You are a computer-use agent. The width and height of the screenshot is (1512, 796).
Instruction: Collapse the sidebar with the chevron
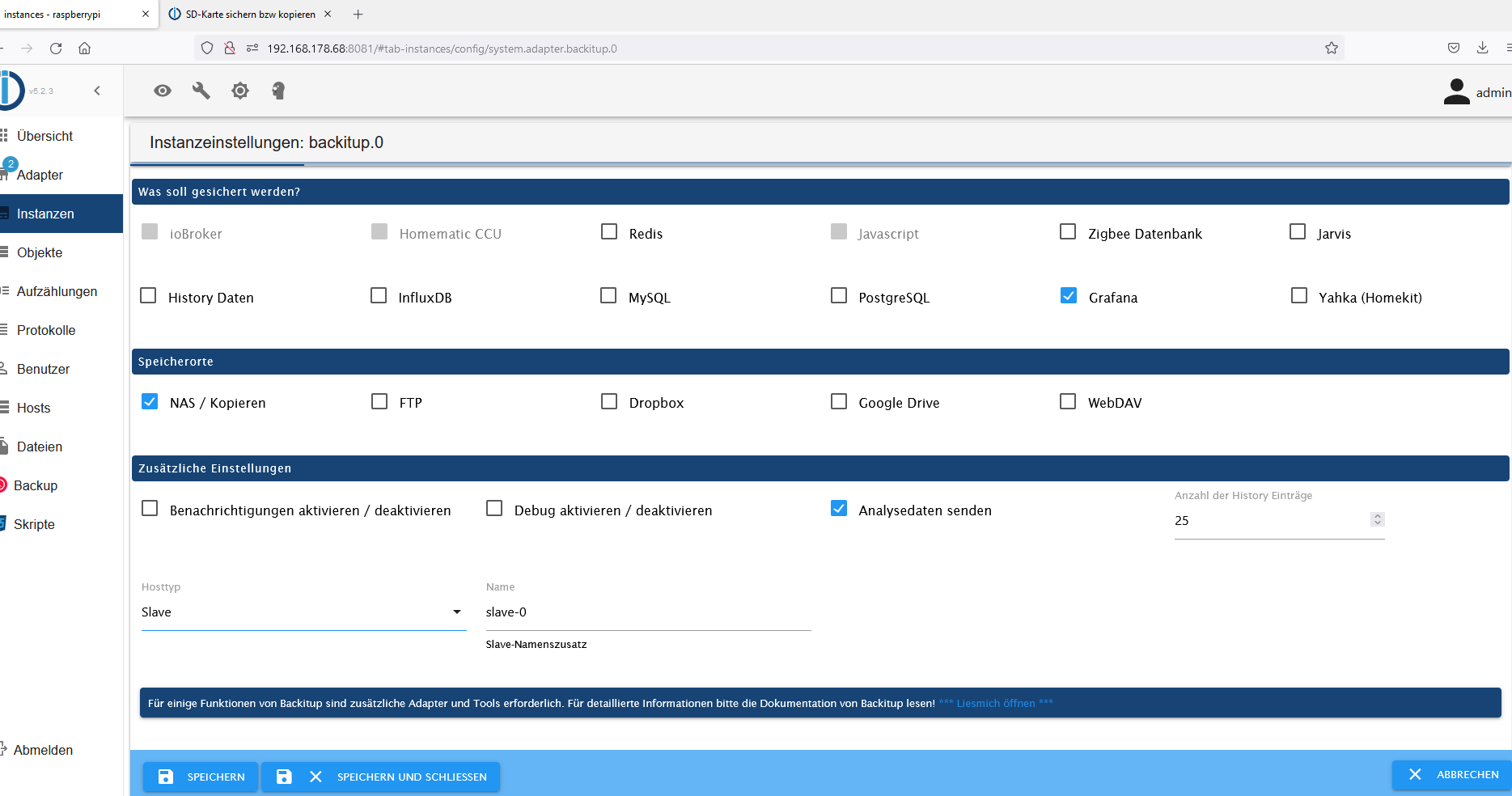click(x=97, y=91)
